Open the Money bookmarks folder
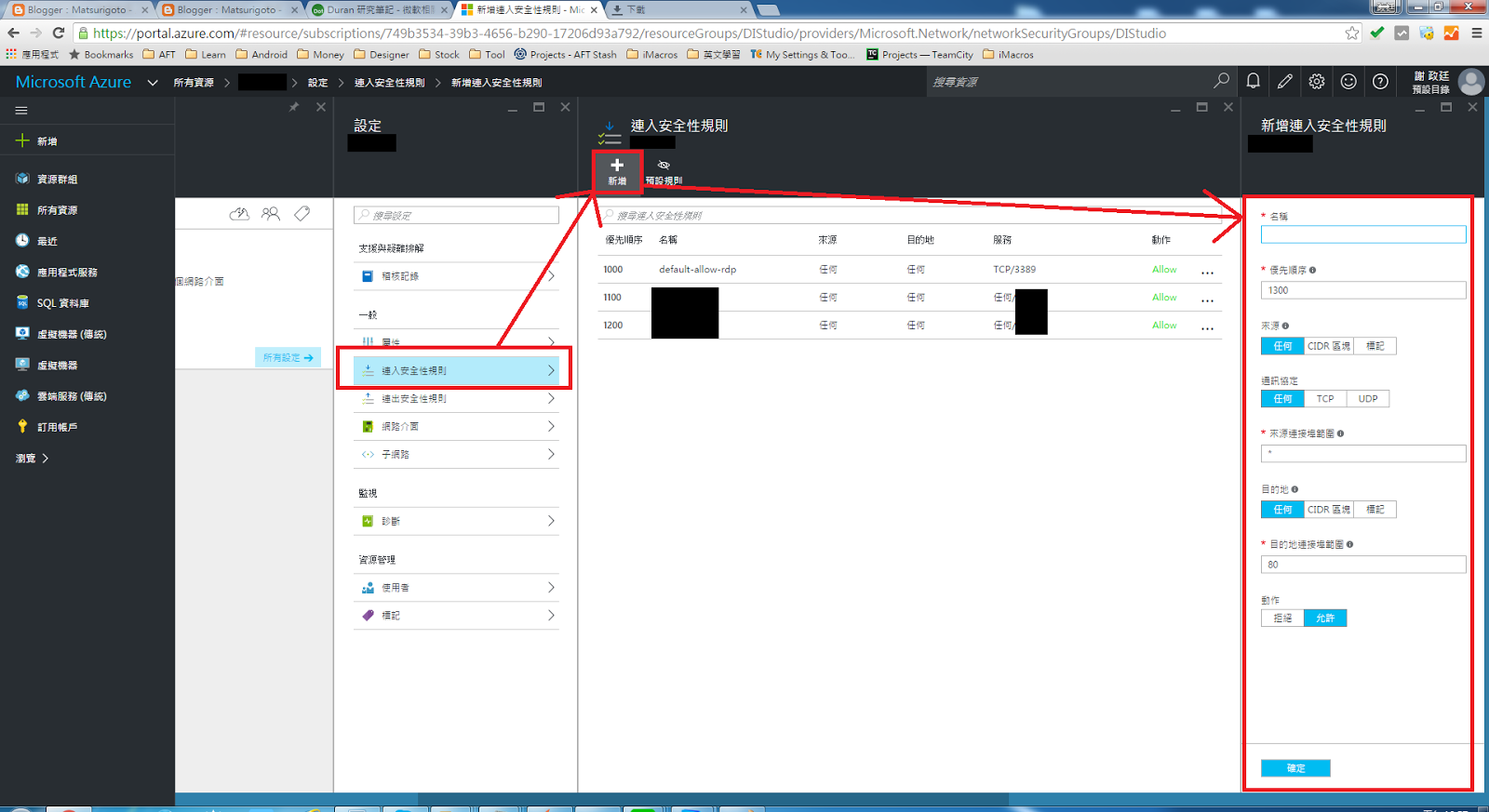1489x812 pixels. click(320, 55)
